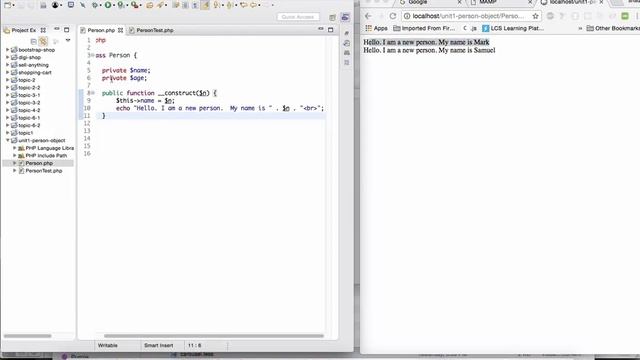Open the dropdown arrow next to Debug icon
This screenshot has height=360, width=640.
(x=101, y=5)
